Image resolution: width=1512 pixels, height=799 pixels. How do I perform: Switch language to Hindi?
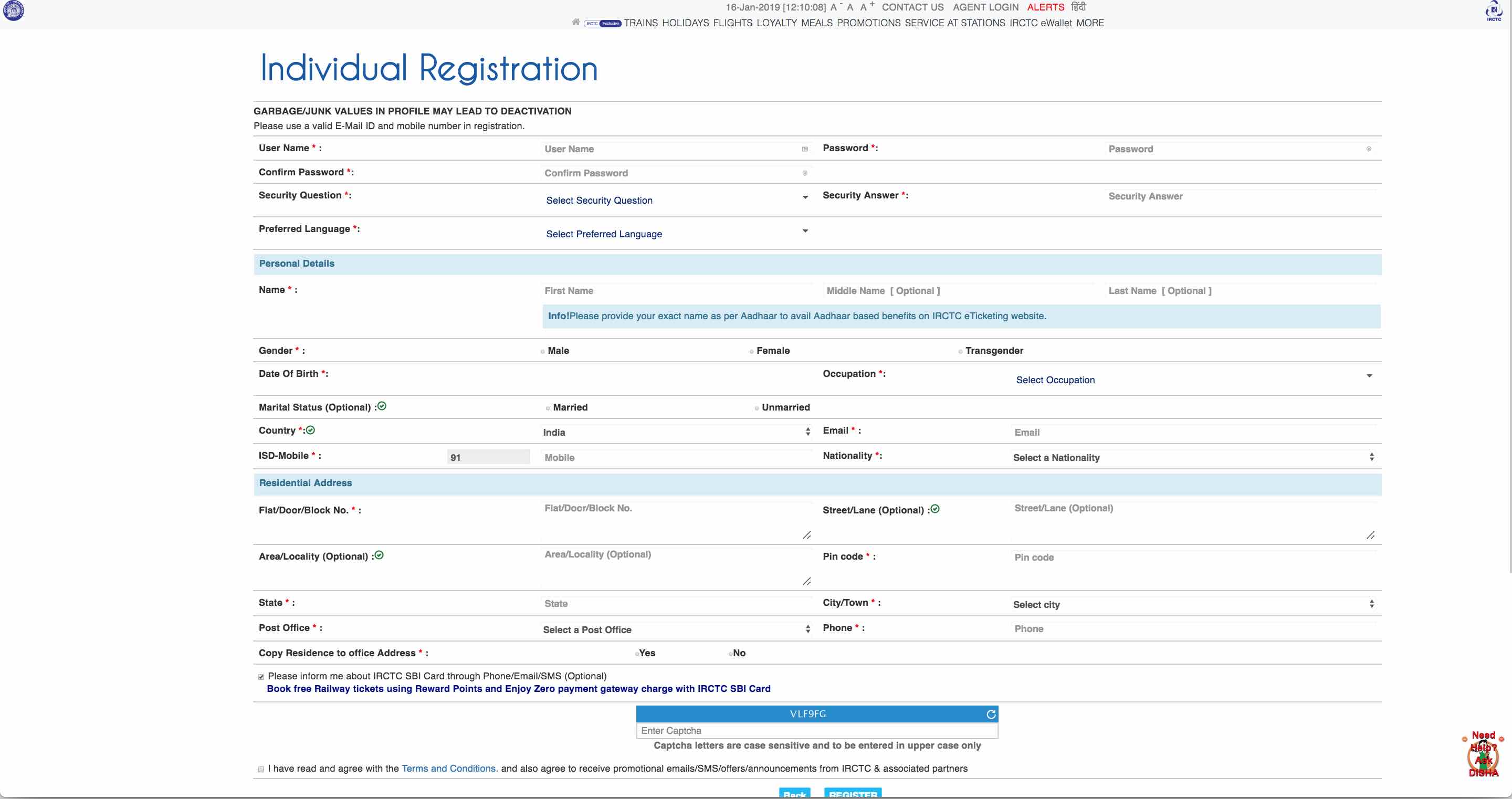(1078, 7)
